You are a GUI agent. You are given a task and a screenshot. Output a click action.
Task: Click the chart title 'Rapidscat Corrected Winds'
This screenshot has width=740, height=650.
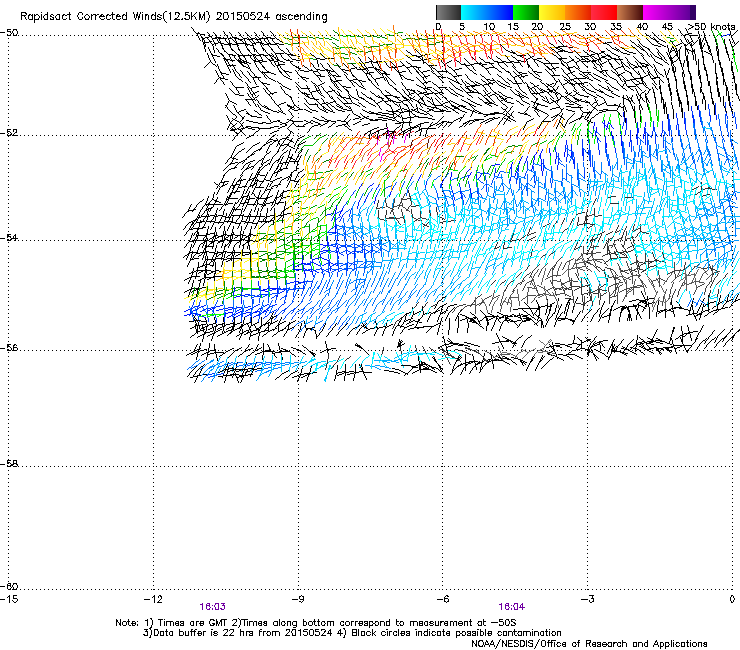tap(91, 17)
